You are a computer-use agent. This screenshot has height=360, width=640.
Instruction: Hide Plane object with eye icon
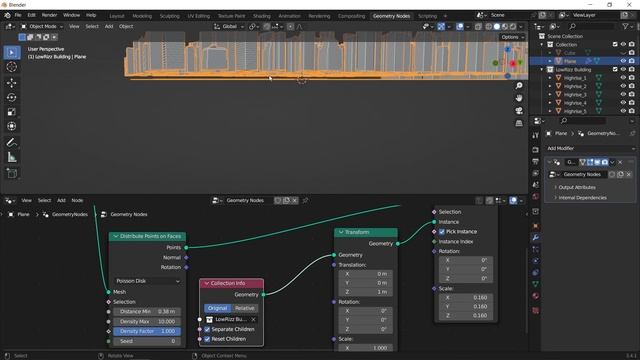[623, 61]
